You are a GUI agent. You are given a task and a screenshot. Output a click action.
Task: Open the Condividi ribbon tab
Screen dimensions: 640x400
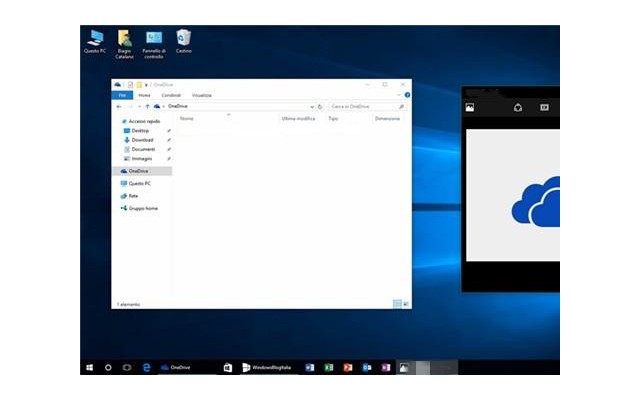[x=171, y=95]
